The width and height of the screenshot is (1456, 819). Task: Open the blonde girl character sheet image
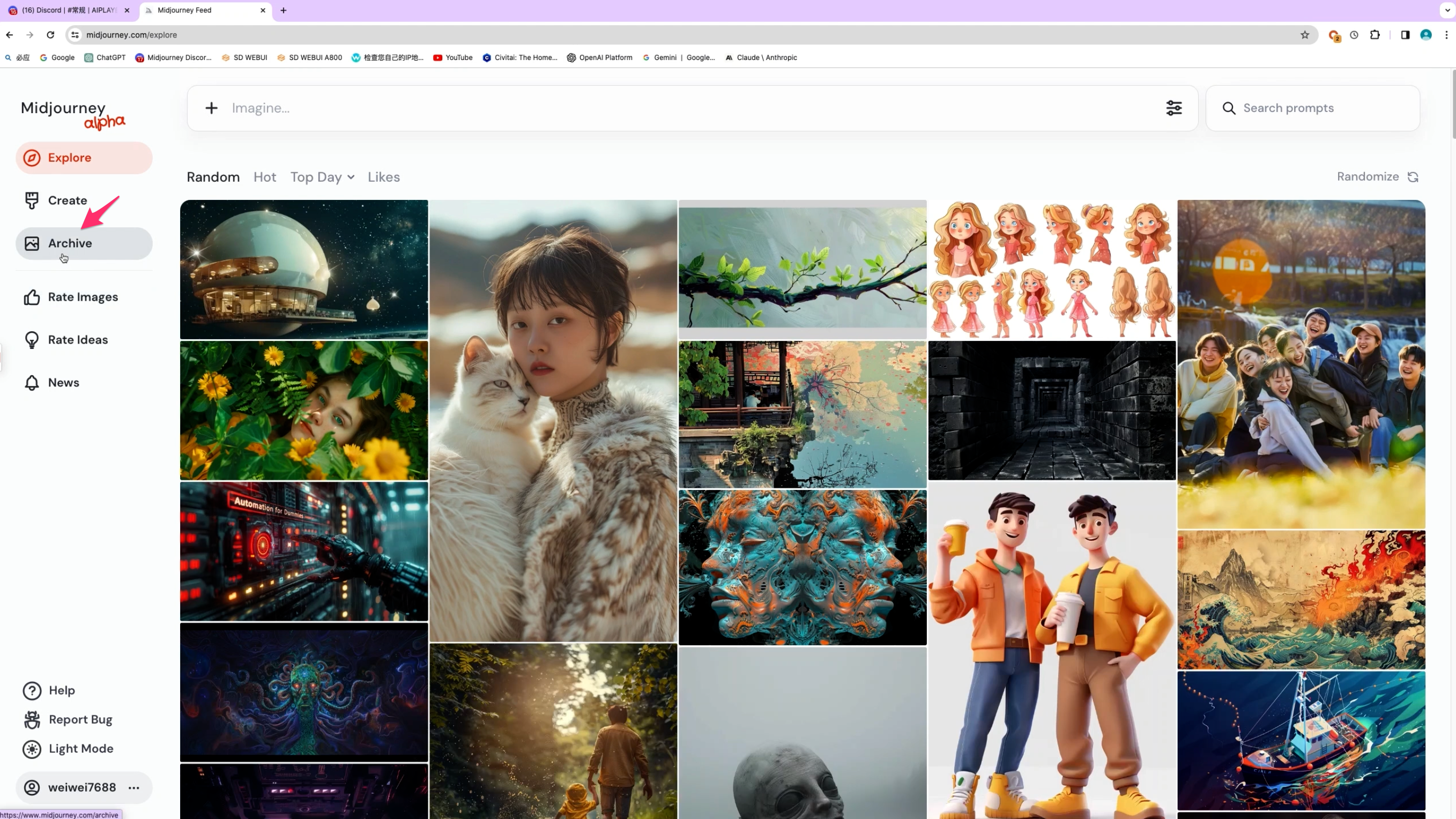[x=1052, y=270]
